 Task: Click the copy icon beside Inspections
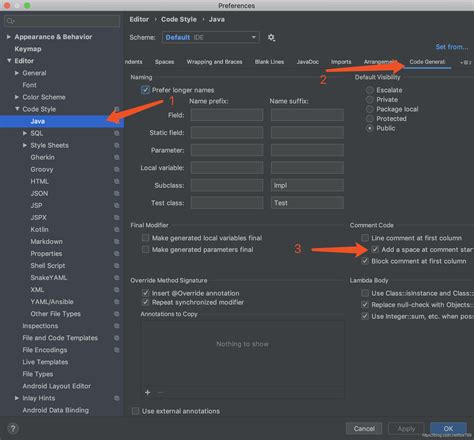point(117,326)
